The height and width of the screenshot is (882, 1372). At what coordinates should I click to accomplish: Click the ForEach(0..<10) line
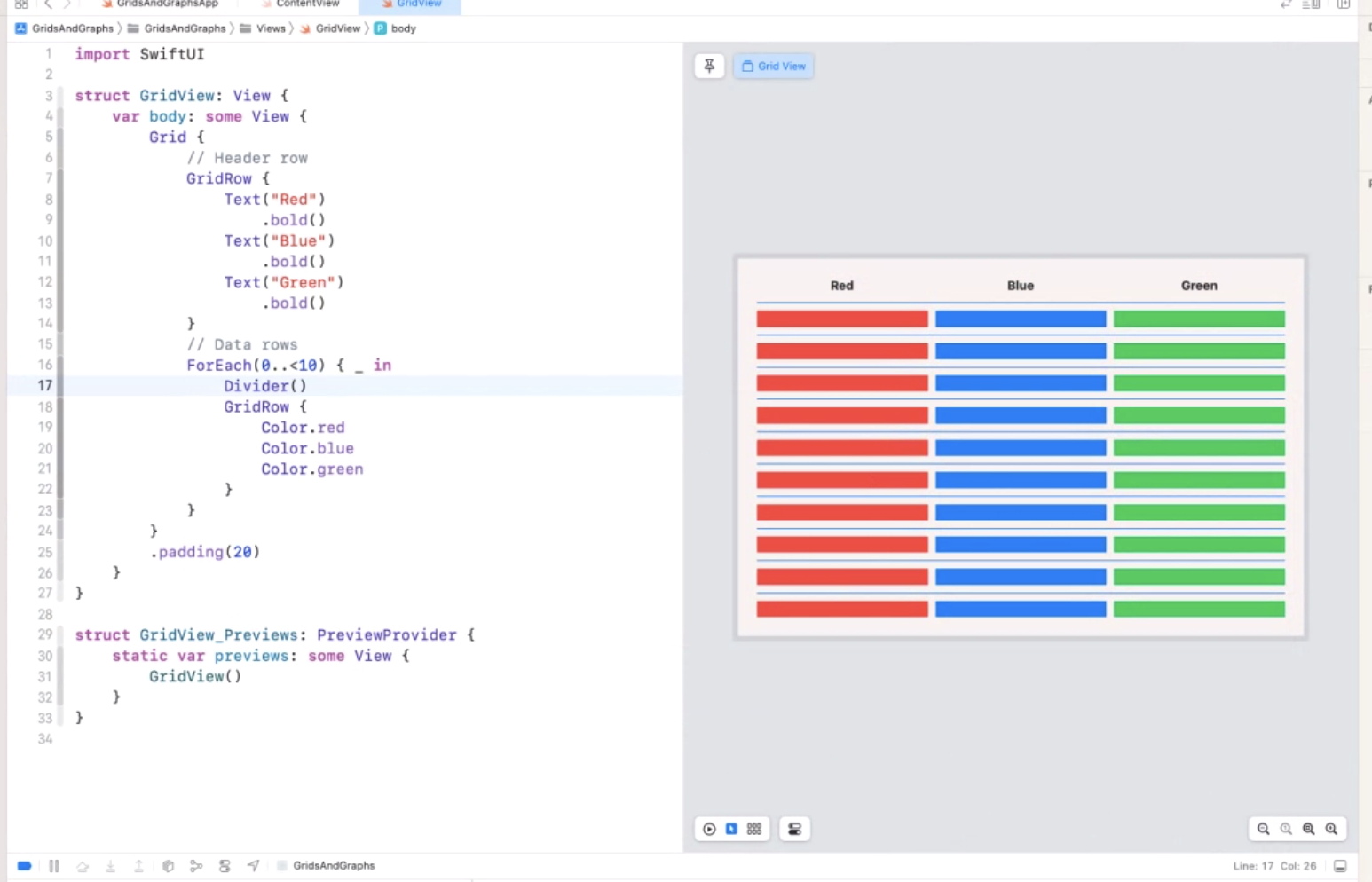(x=288, y=366)
